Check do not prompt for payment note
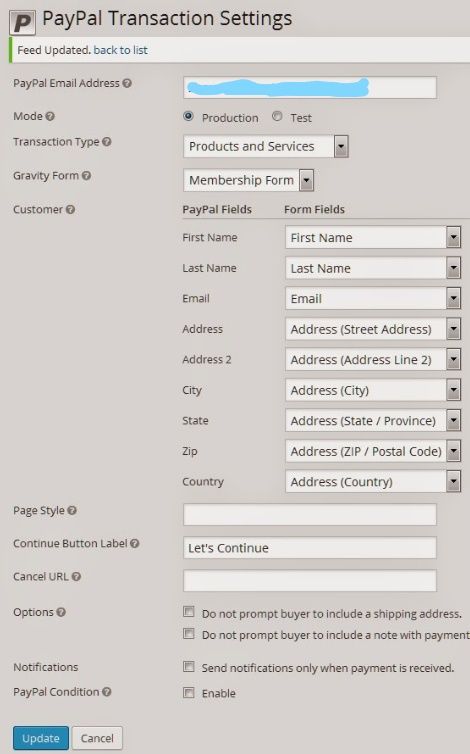The width and height of the screenshot is (470, 754). [189, 633]
